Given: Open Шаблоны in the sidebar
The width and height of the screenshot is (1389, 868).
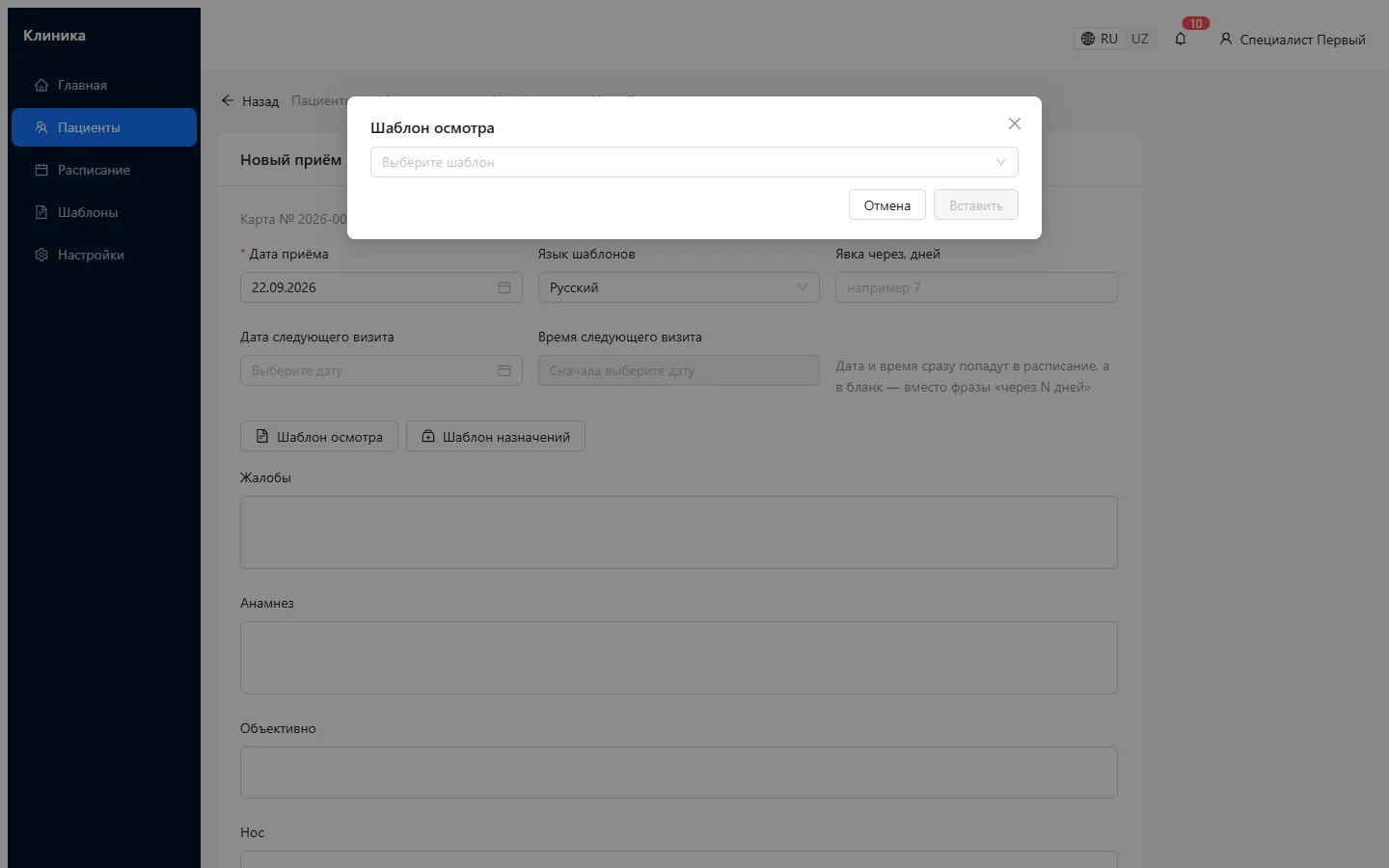Looking at the screenshot, I should tap(104, 212).
